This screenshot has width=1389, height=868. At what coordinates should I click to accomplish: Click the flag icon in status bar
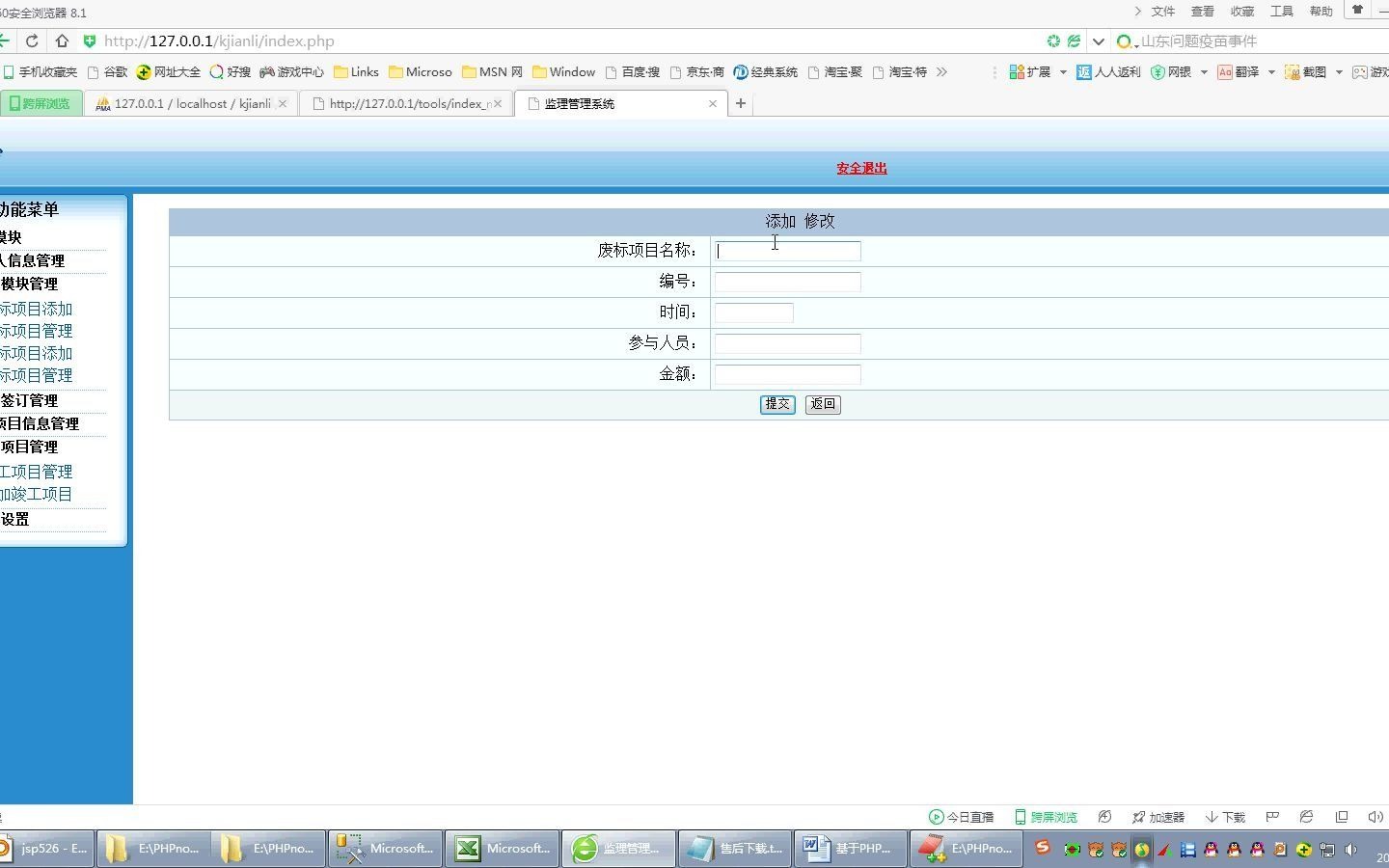[1272, 817]
